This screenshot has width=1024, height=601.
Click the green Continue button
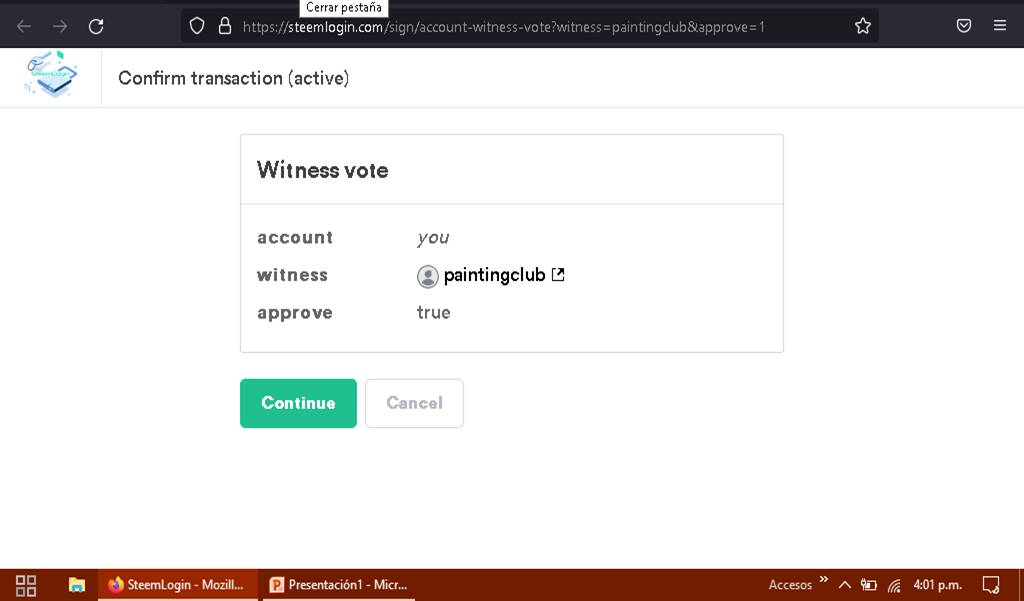point(298,403)
